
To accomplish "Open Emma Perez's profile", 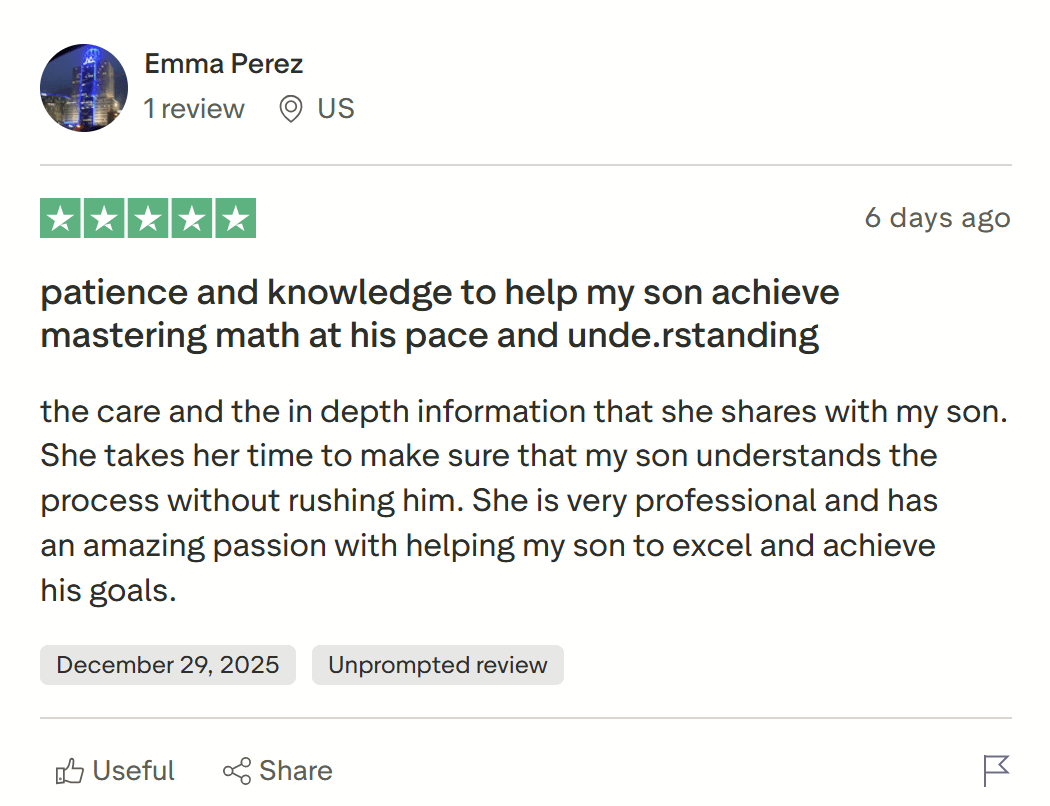I will [223, 63].
